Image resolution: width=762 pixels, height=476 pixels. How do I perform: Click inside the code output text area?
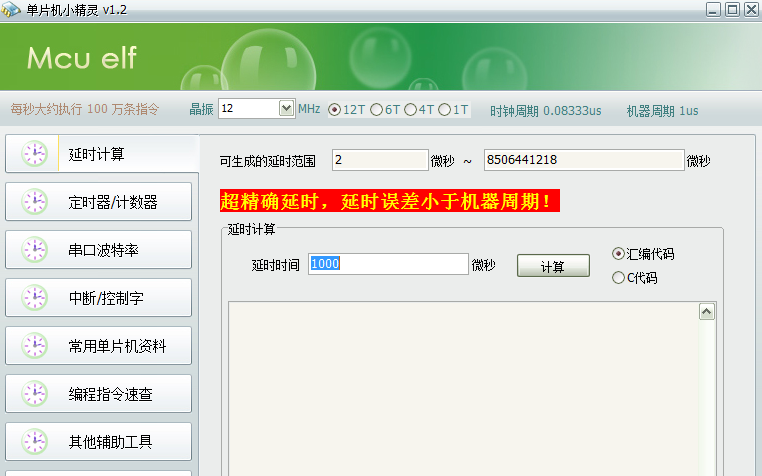(x=464, y=389)
